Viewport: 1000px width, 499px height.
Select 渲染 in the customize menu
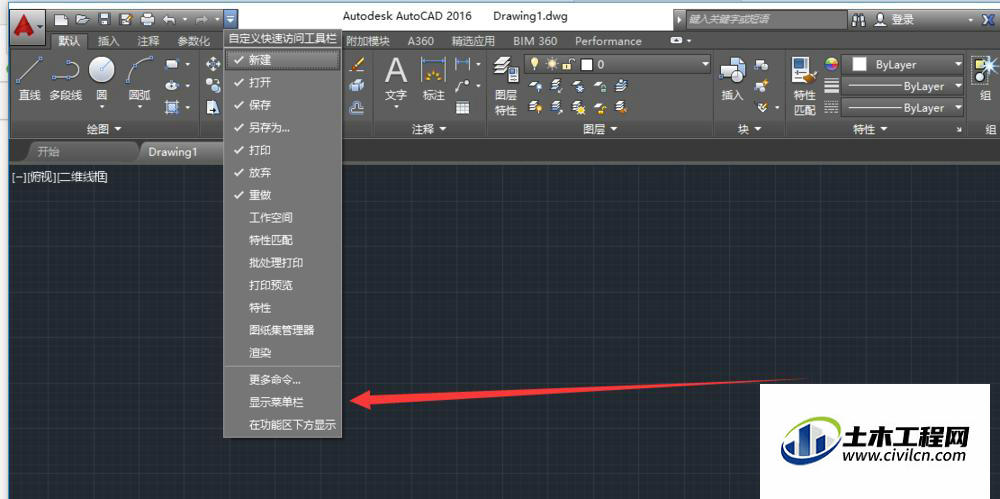pyautogui.click(x=283, y=352)
